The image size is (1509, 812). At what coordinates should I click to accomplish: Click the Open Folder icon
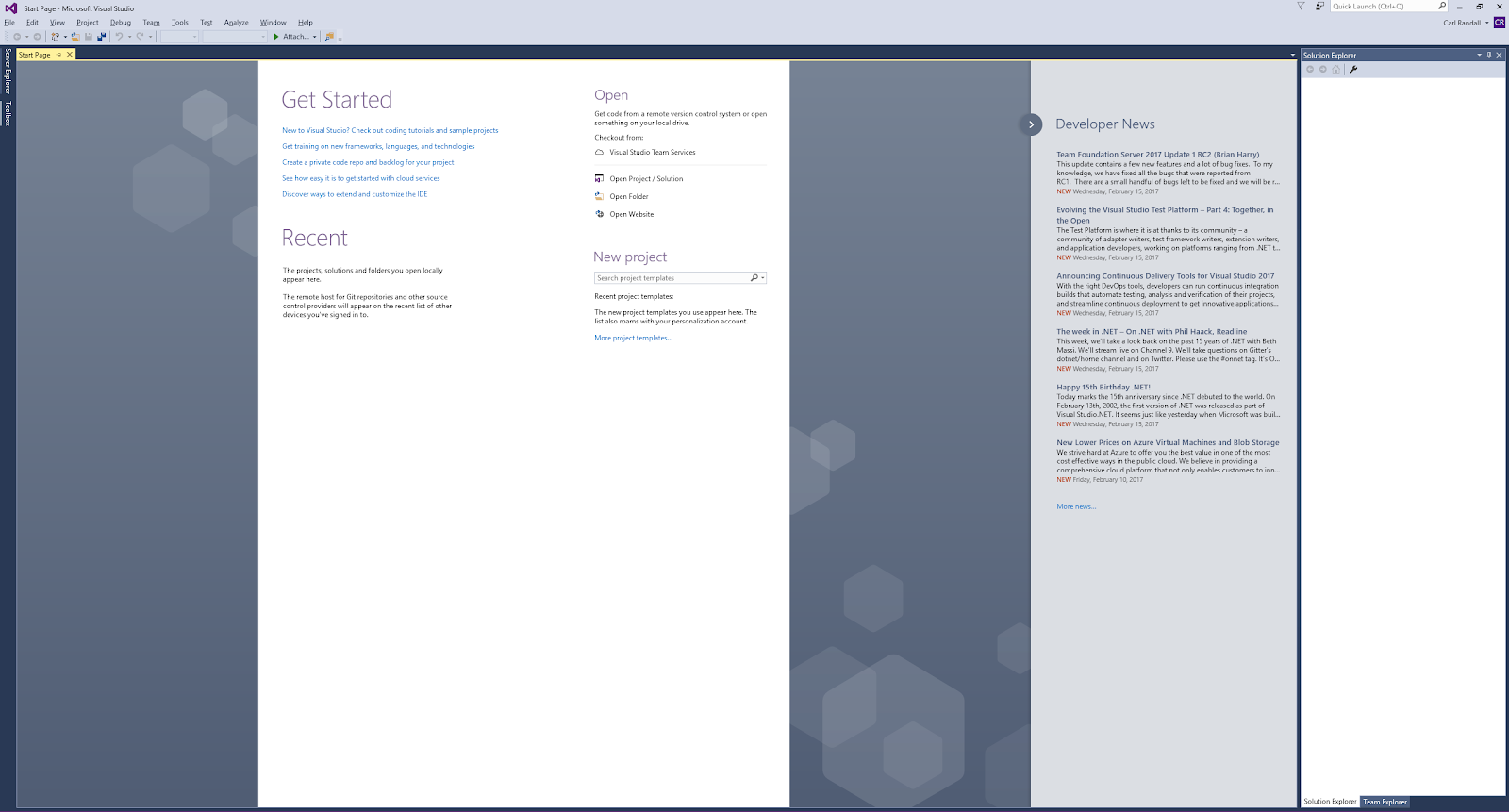(x=599, y=196)
